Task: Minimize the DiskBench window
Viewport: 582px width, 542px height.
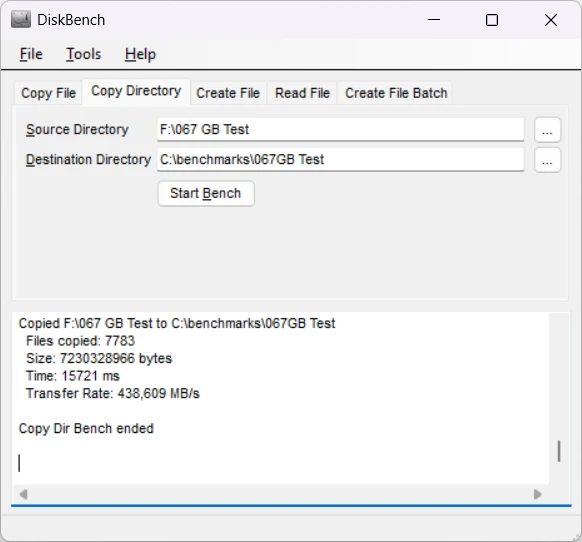Action: (434, 20)
